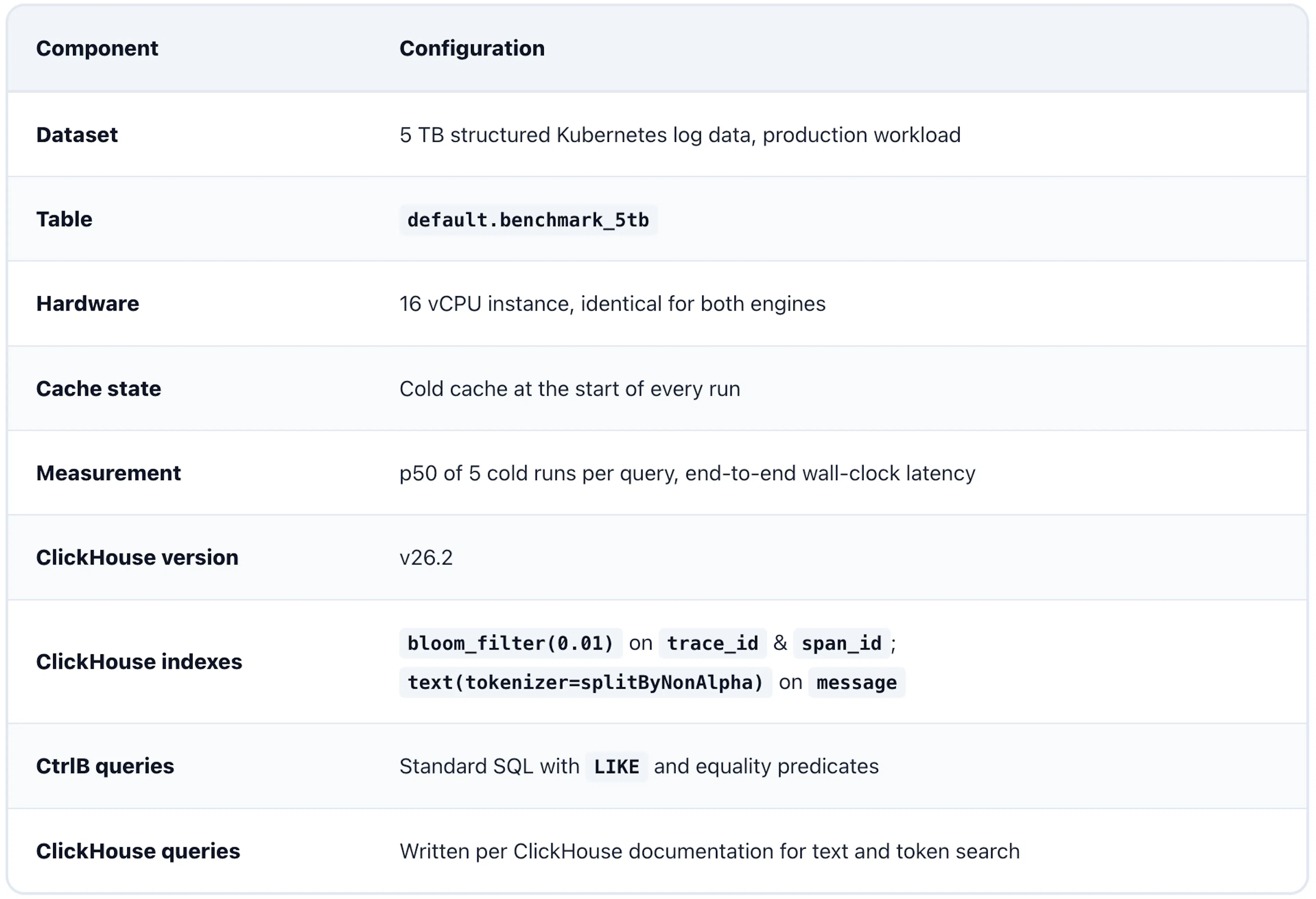Select the Table row label
This screenshot has height=899, width=1316.
pos(64,219)
